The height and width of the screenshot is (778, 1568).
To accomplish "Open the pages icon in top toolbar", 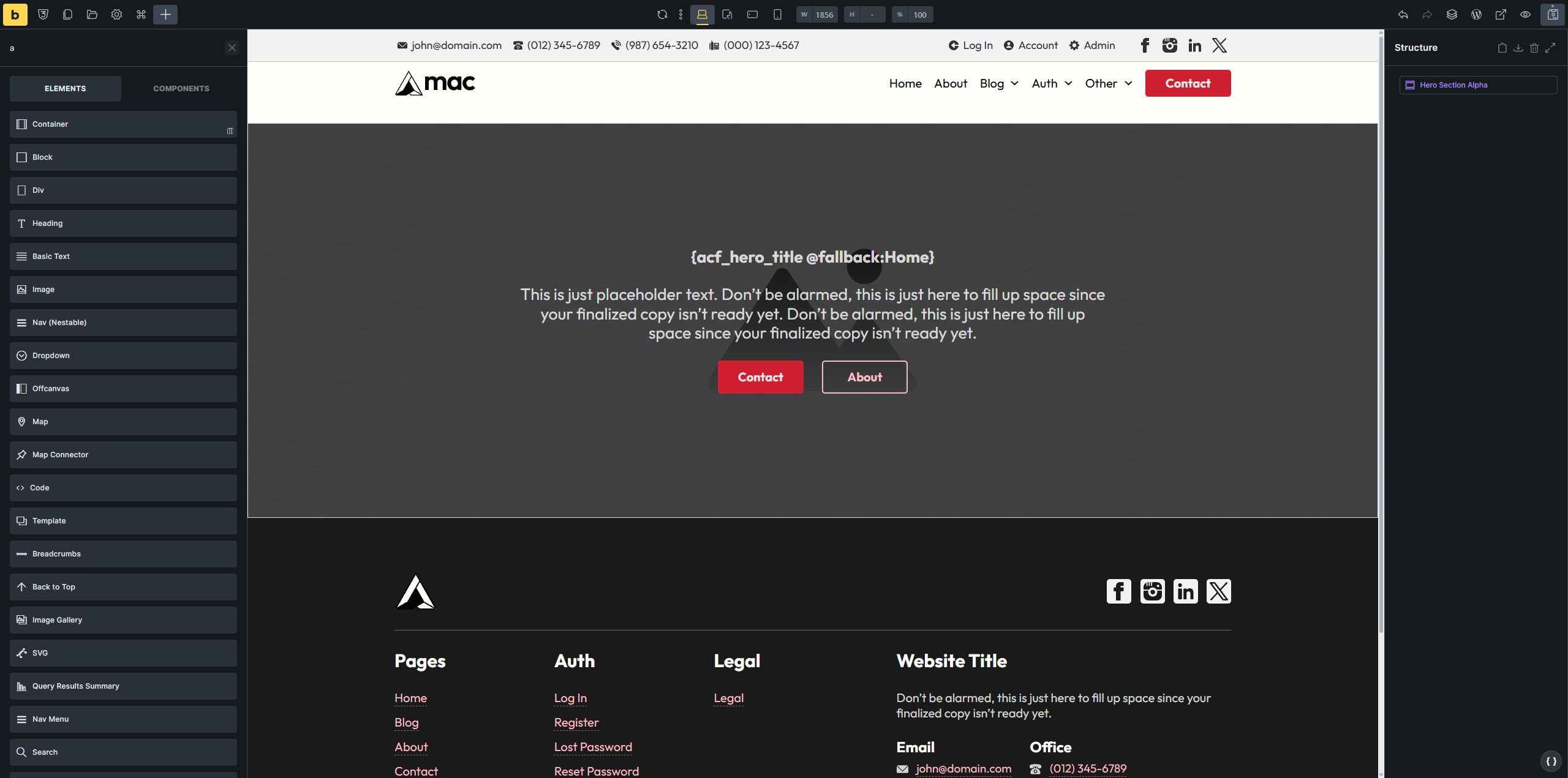I will pyautogui.click(x=67, y=15).
